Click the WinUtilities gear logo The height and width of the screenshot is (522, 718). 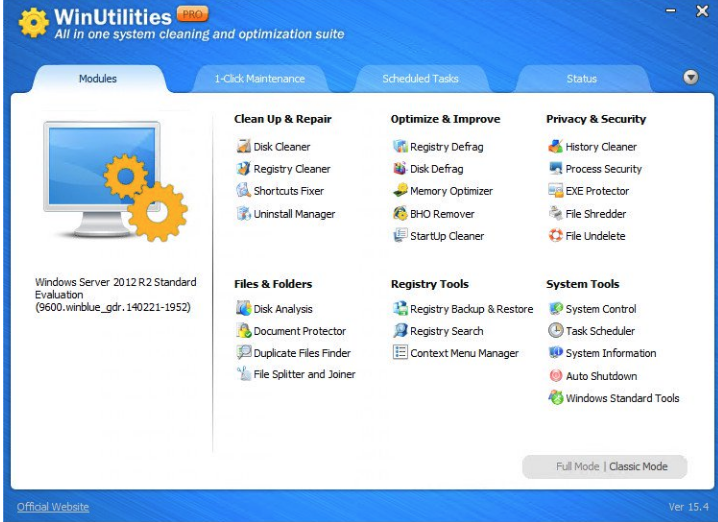[x=33, y=22]
